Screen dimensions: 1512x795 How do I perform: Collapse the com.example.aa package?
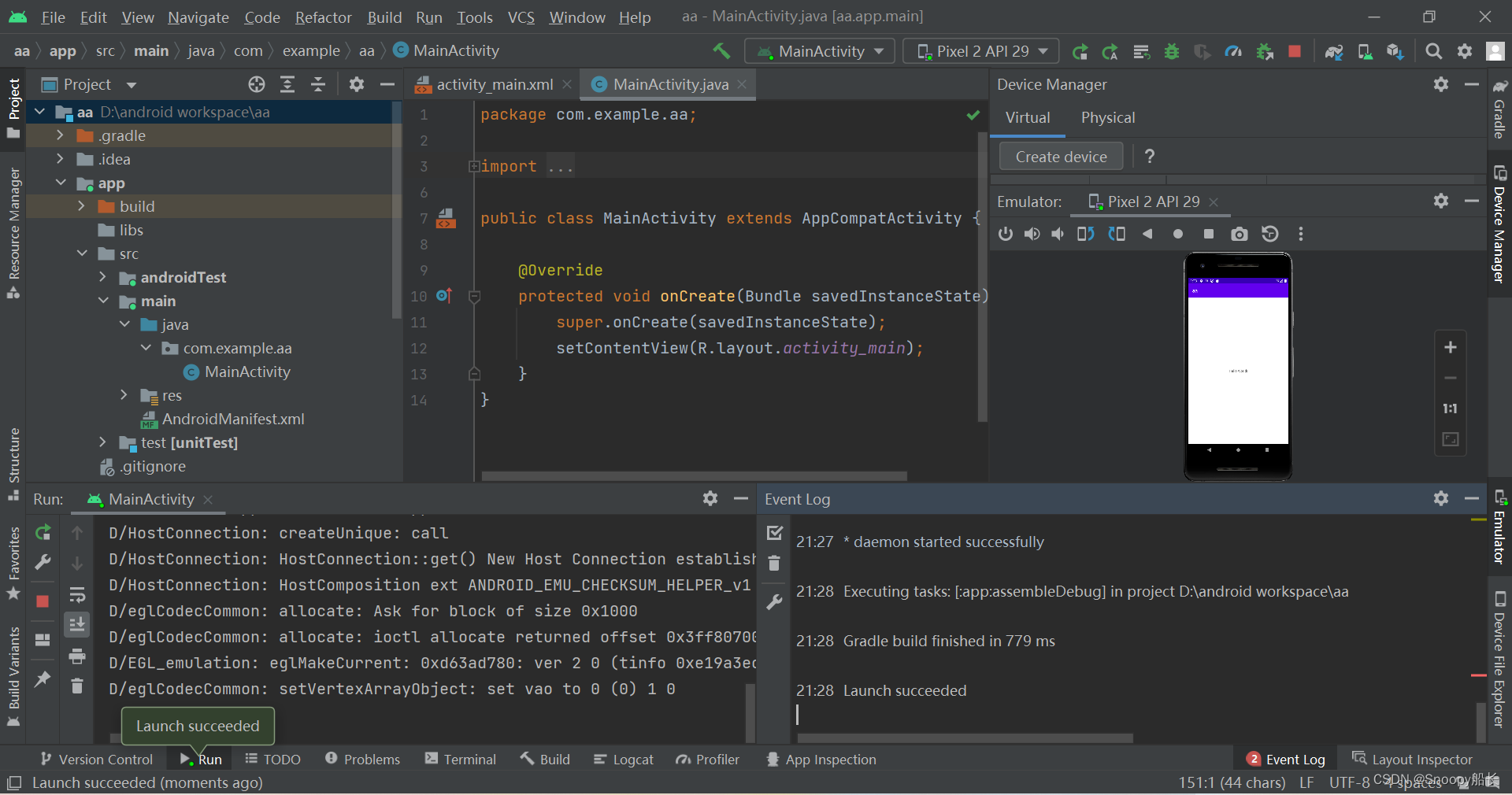[146, 348]
